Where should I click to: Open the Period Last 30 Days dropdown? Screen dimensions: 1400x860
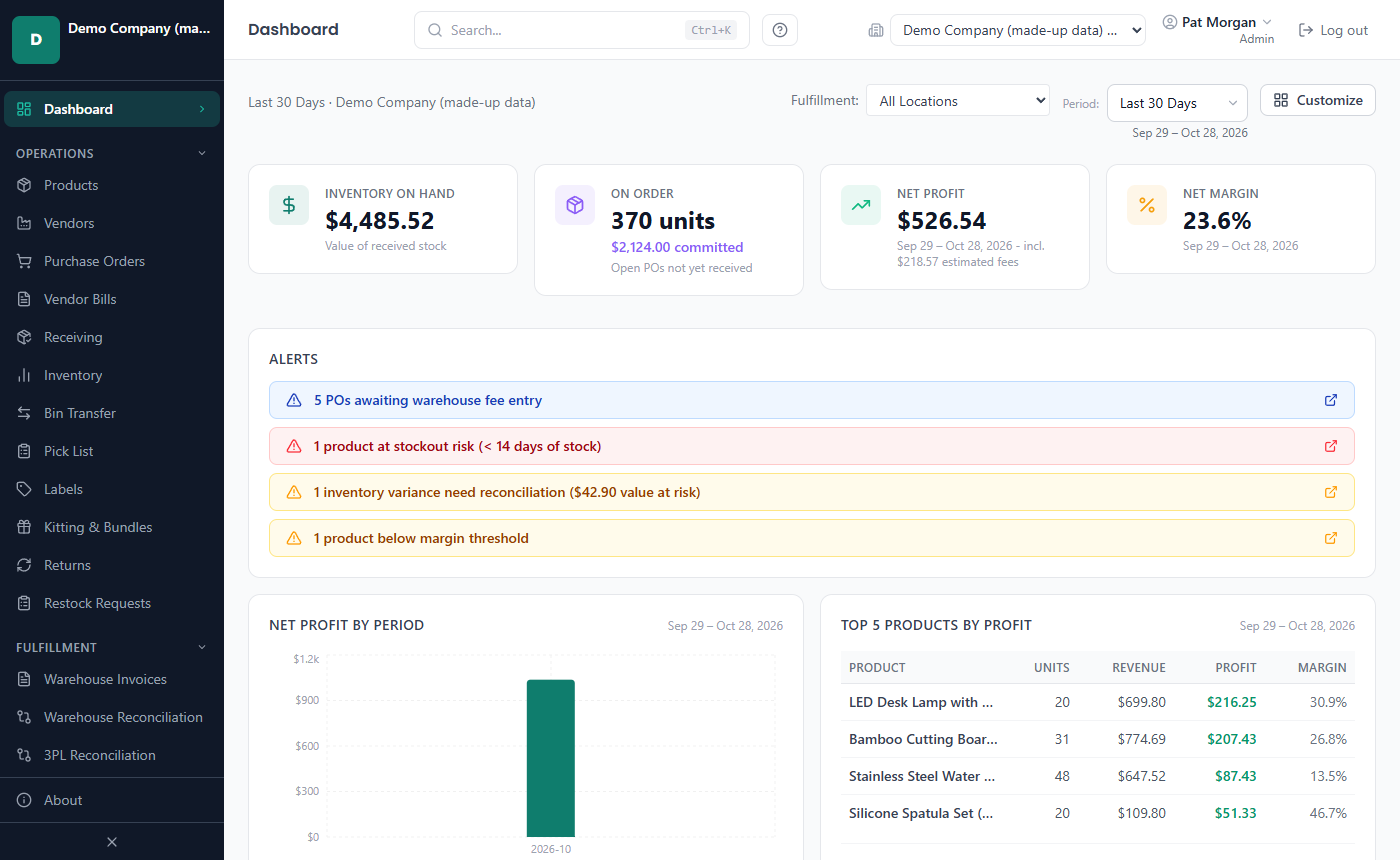[x=1177, y=103]
